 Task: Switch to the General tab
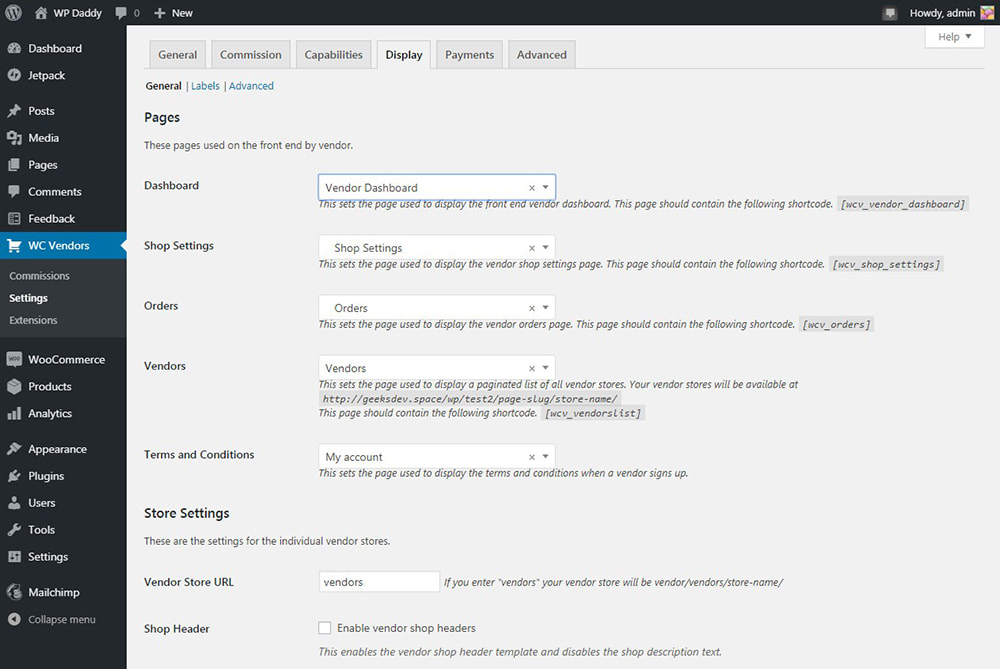pyautogui.click(x=177, y=55)
